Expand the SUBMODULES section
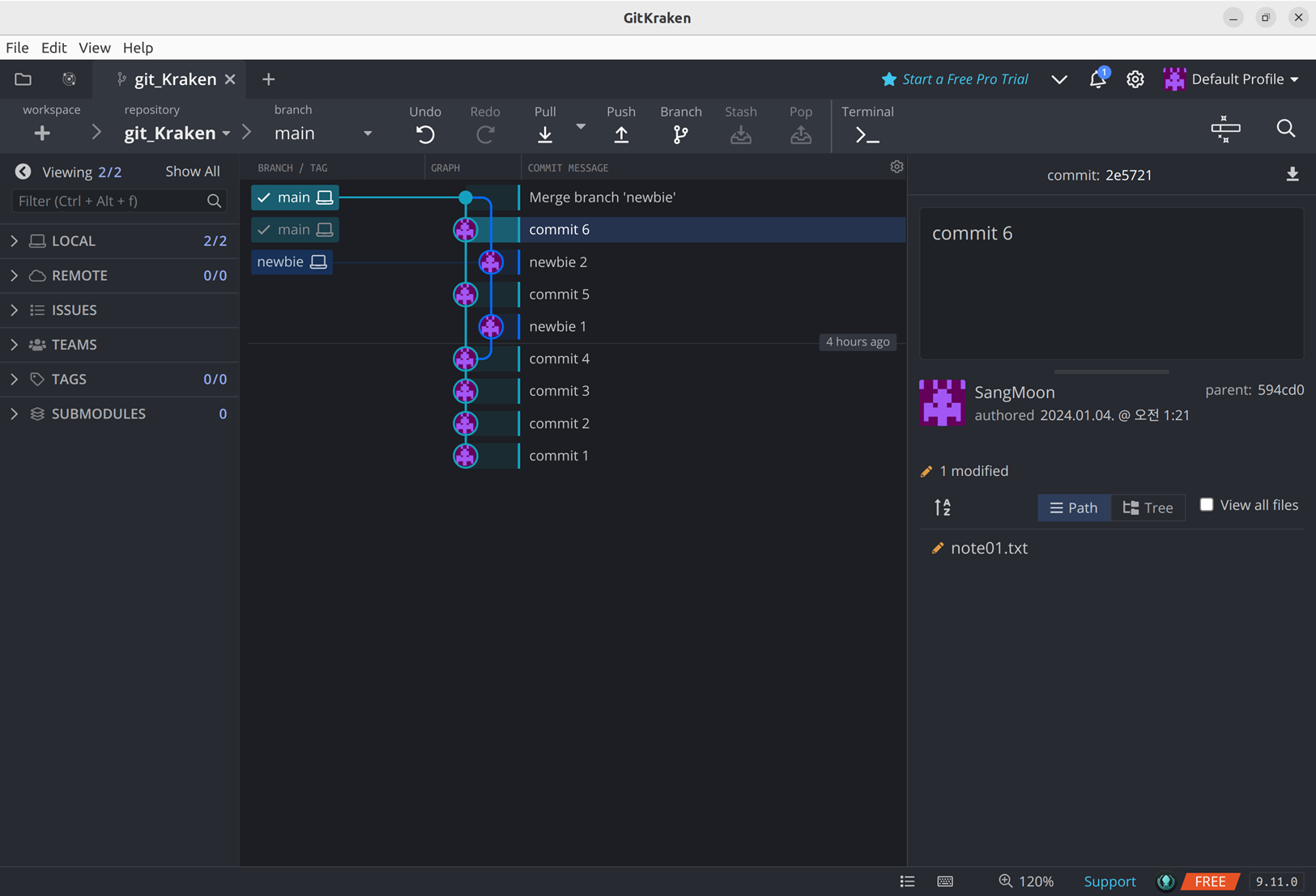Image resolution: width=1316 pixels, height=896 pixels. pos(15,414)
